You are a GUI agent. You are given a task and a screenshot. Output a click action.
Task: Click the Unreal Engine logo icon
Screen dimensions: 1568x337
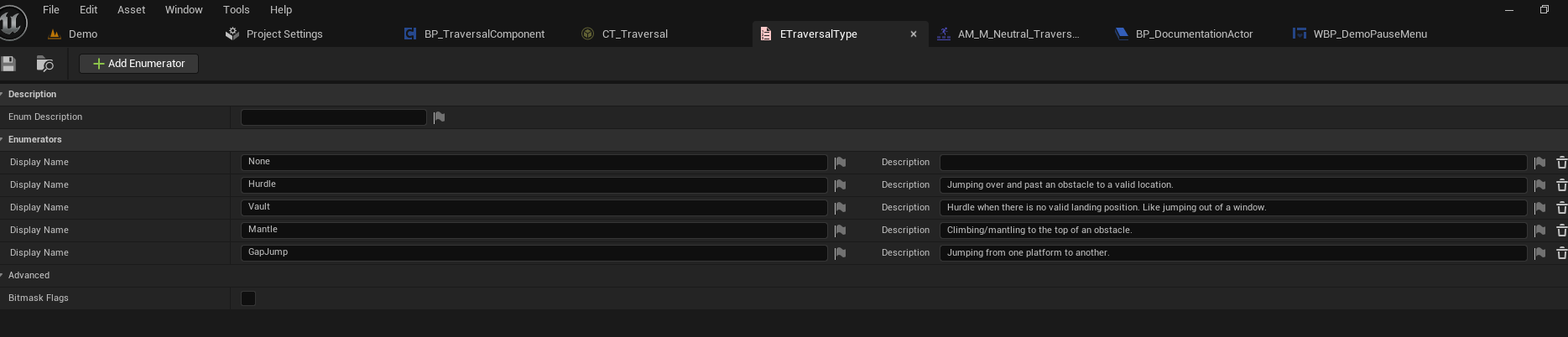pyautogui.click(x=13, y=23)
